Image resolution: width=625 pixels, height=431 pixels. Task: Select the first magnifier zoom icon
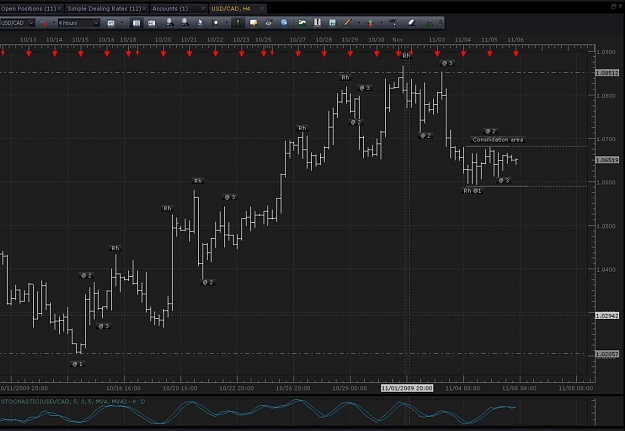(170, 23)
